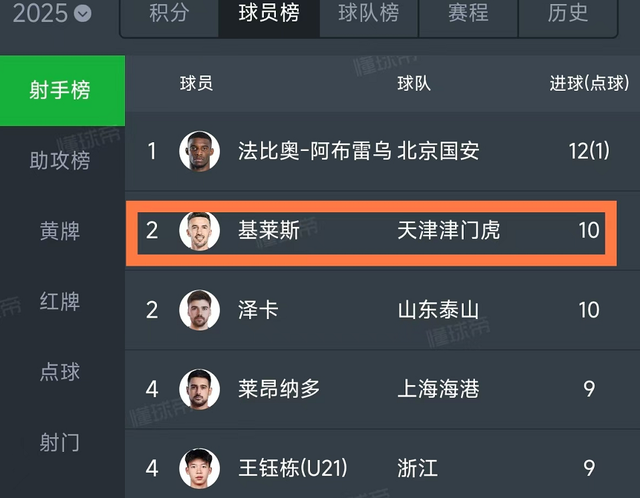
Task: Tap 王钰栋(U21)'s player avatar
Action: pyautogui.click(x=200, y=468)
